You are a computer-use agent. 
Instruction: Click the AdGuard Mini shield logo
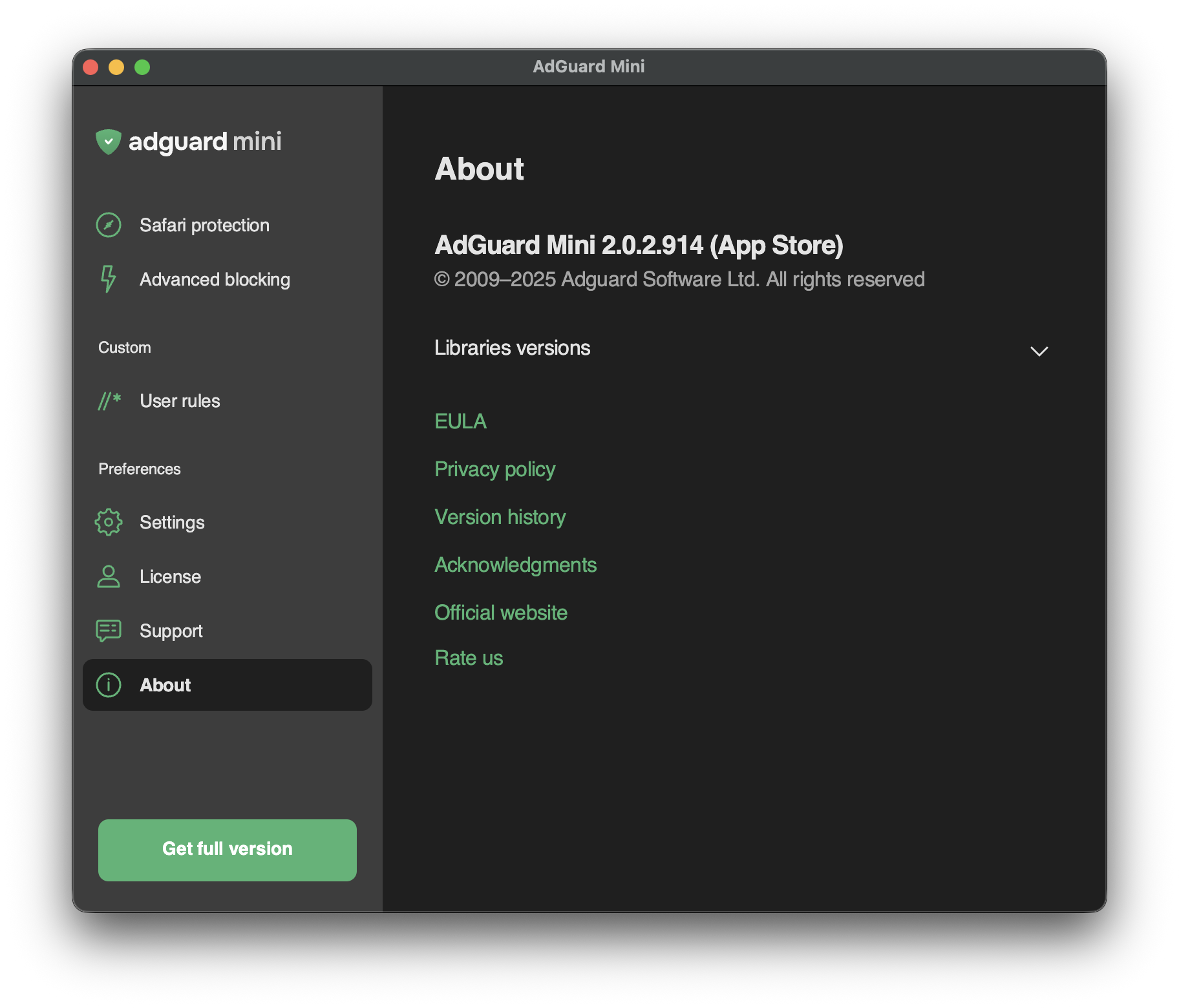click(x=109, y=142)
